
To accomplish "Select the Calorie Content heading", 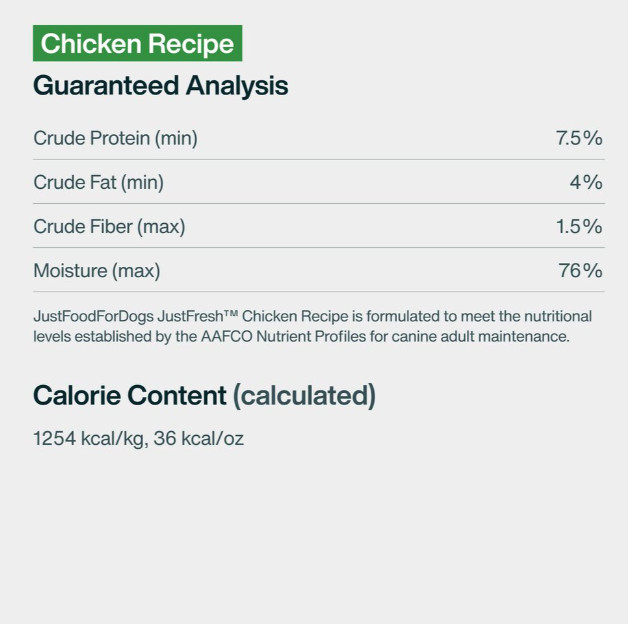I will [130, 395].
